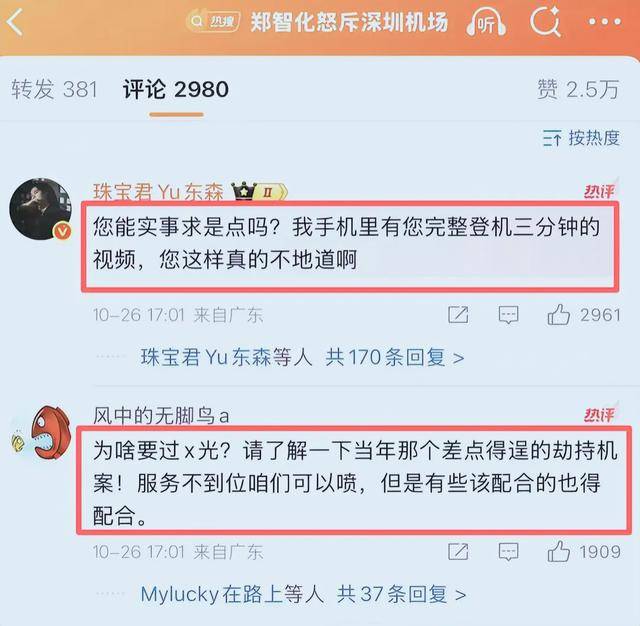
Task: Tap the 郑智化怒斥深圳机场 hot search pill
Action: coord(318,22)
